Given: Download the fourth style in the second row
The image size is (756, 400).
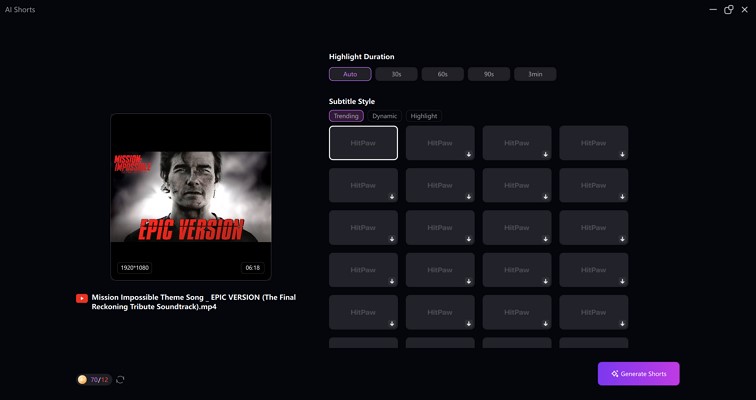Looking at the screenshot, I should (622, 197).
